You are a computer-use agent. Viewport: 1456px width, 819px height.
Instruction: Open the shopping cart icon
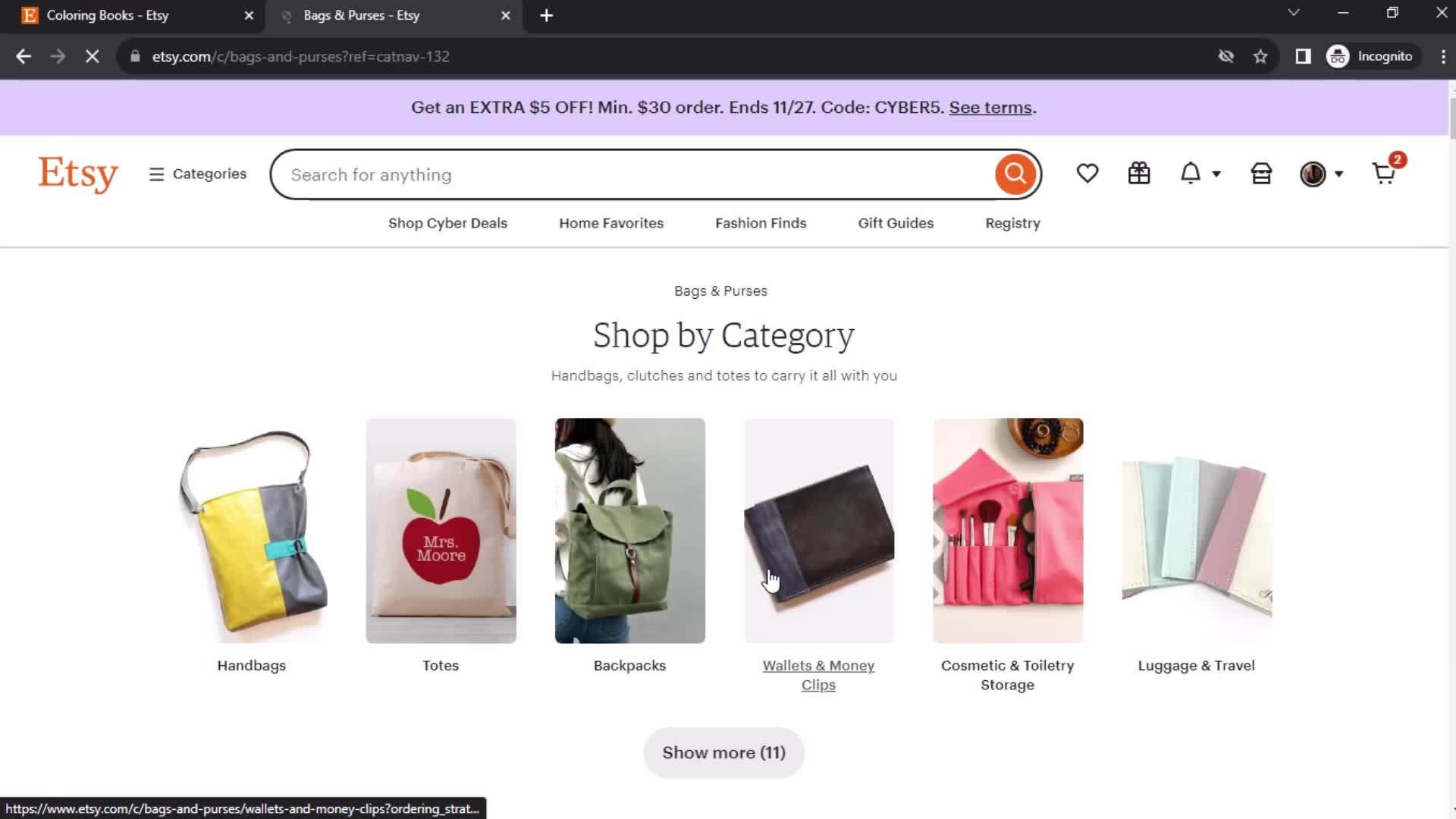(1383, 174)
